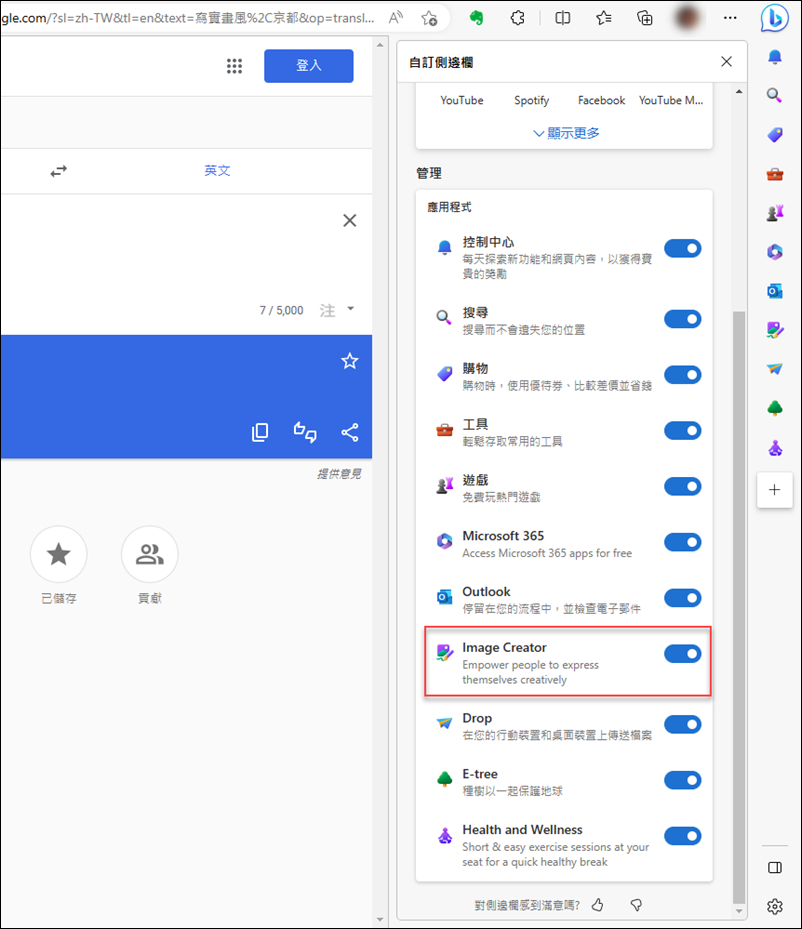Open the Edge profile avatar
The width and height of the screenshot is (802, 929).
[x=688, y=18]
